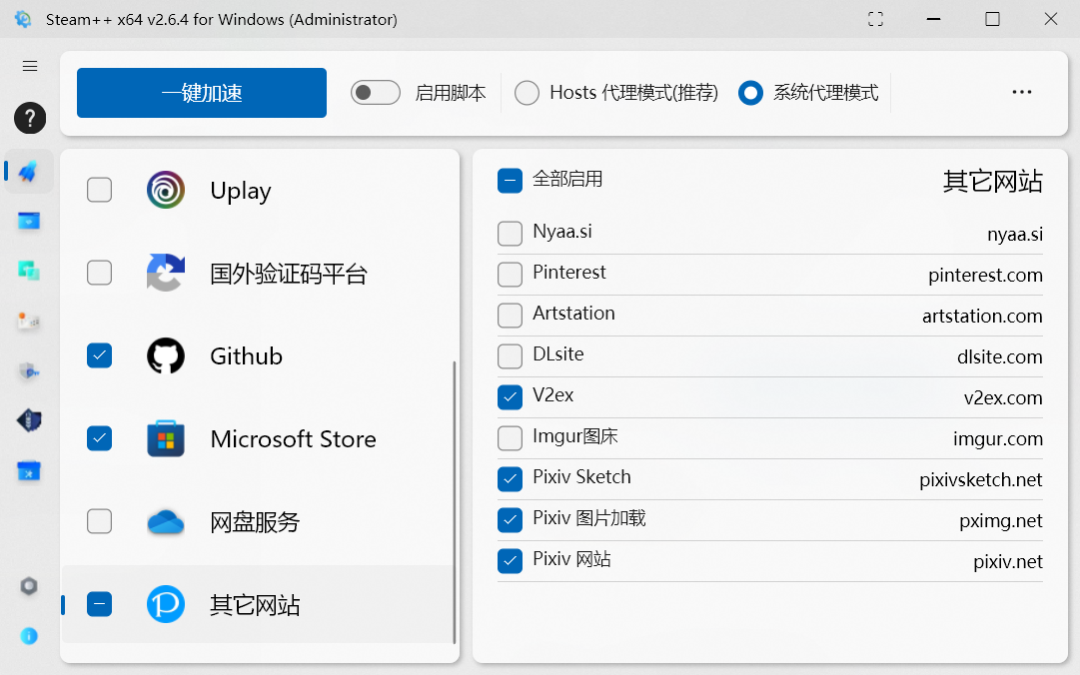Open the shield key authenticator sidebar icon
The width and height of the screenshot is (1080, 675).
tap(29, 371)
